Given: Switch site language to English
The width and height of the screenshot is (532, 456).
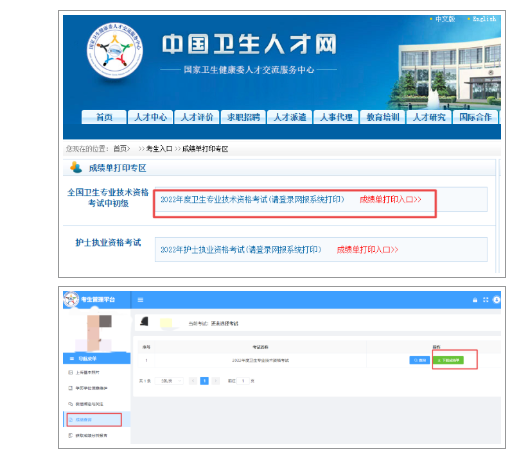Looking at the screenshot, I should coord(484,19).
